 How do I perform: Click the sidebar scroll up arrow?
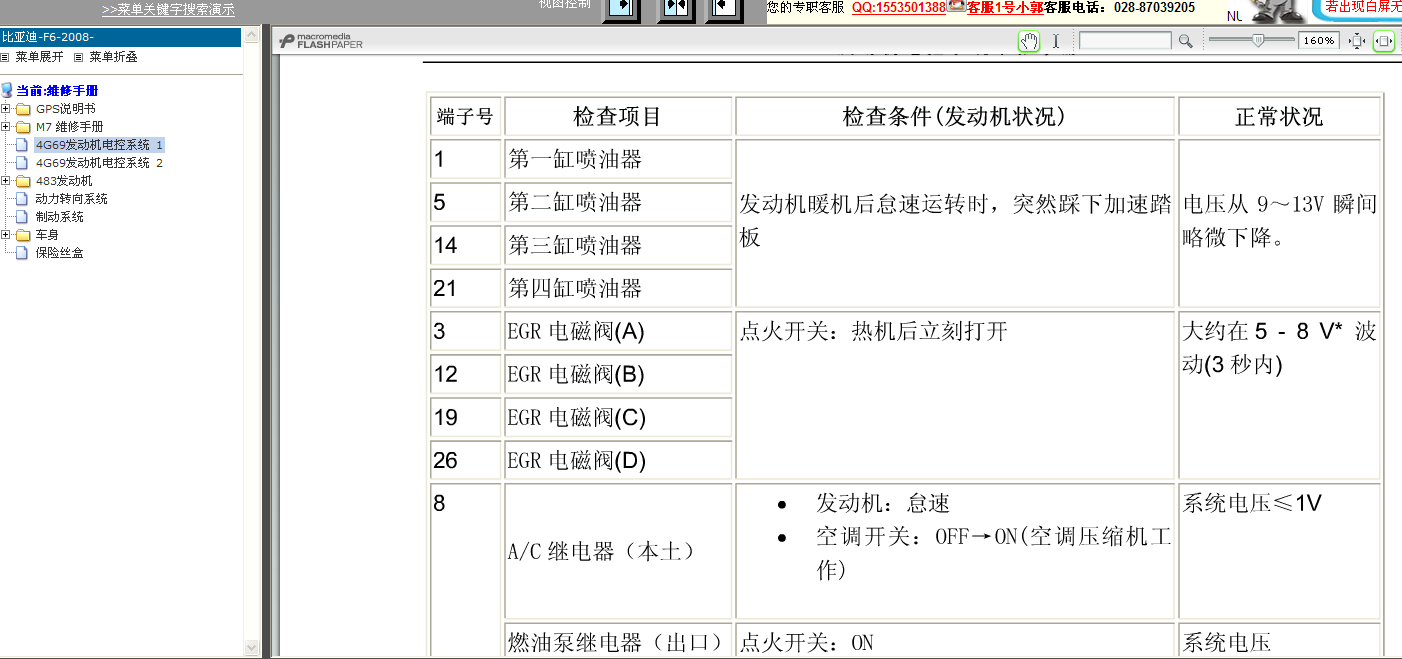click(251, 37)
